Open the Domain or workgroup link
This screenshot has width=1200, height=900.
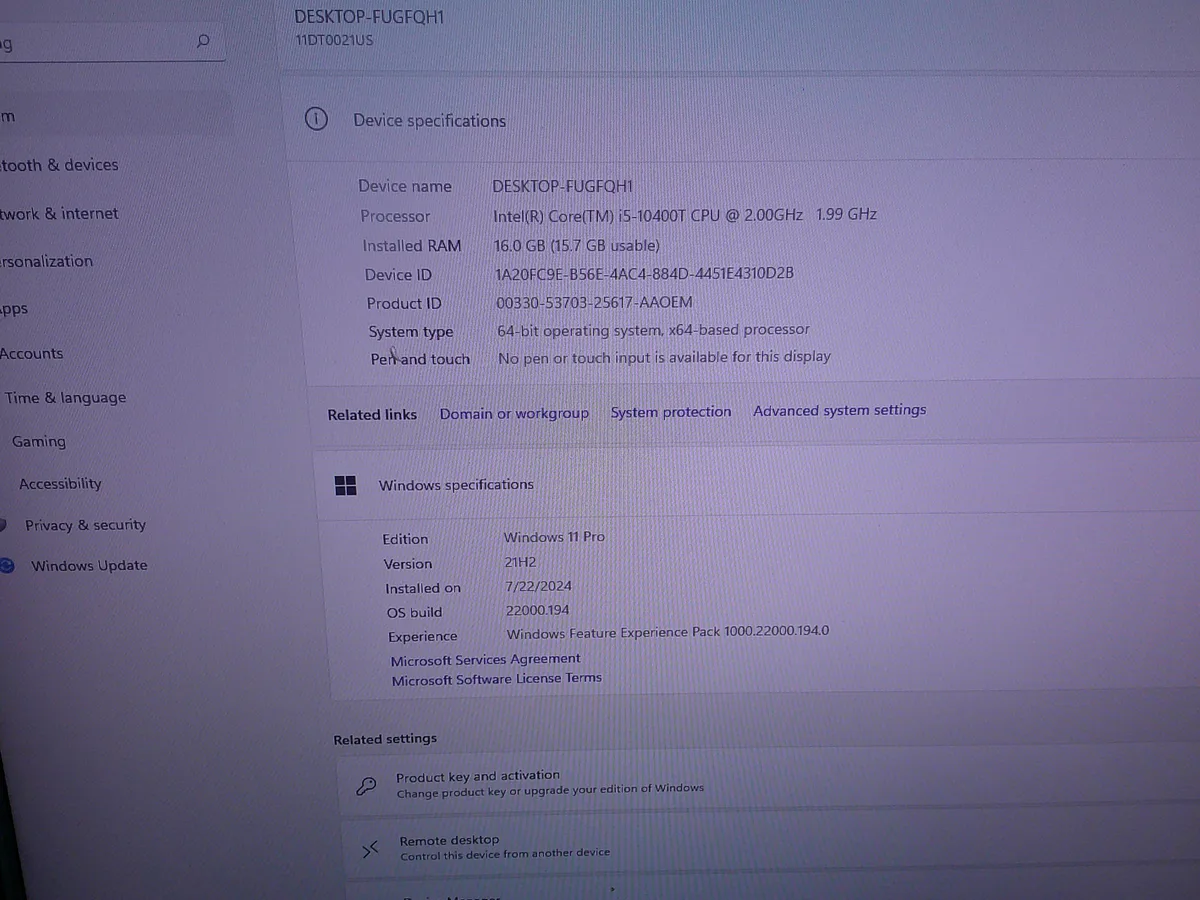point(514,413)
